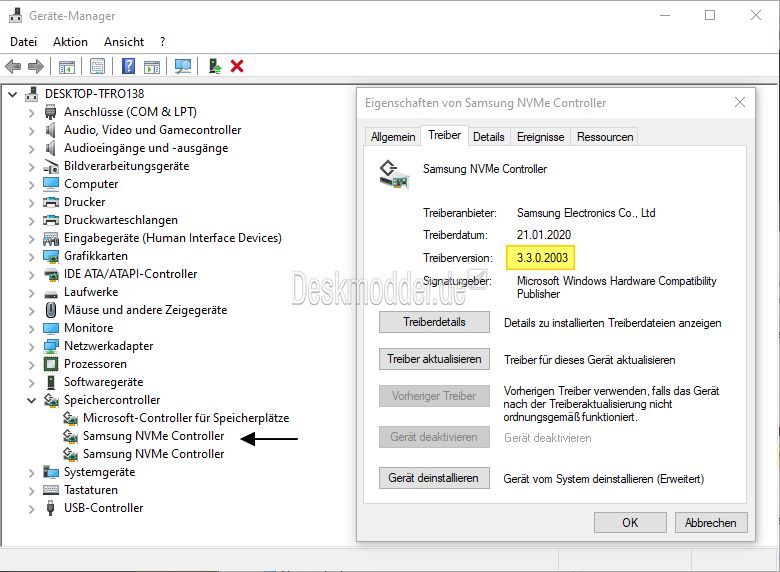The height and width of the screenshot is (572, 780).
Task: Expand the Systemgeräte category
Action: coord(31,473)
